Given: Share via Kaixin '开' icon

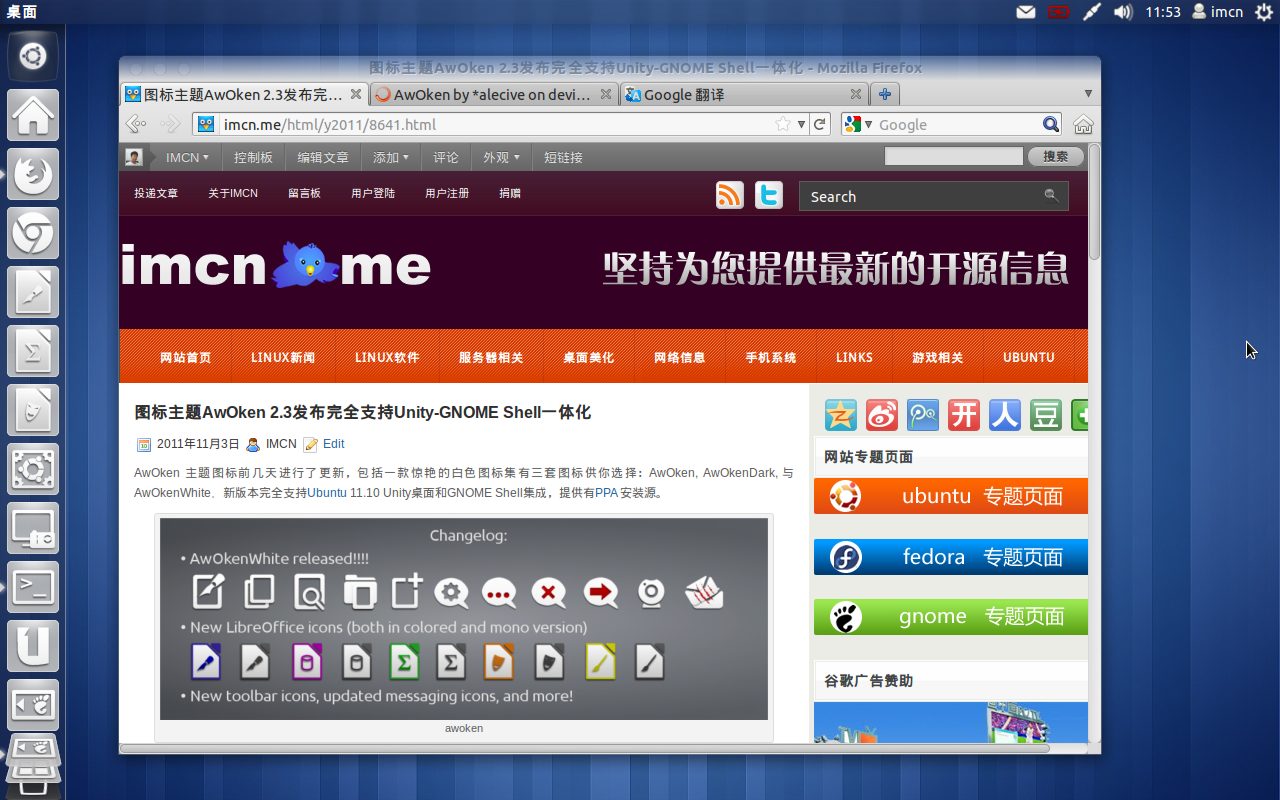Looking at the screenshot, I should 964,415.
